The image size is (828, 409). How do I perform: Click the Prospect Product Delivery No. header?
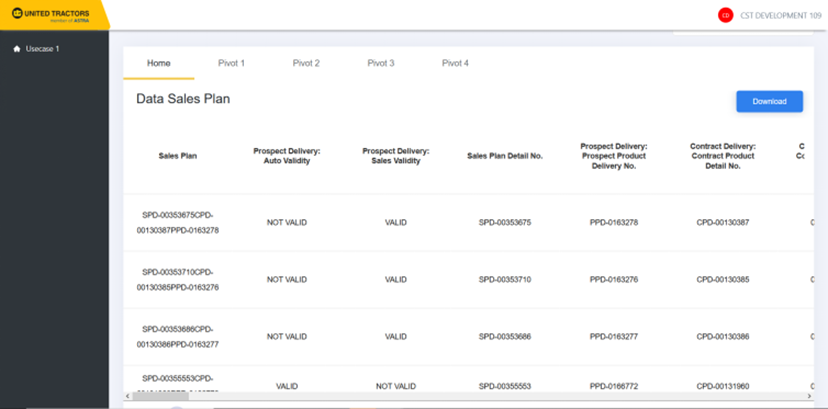click(x=614, y=156)
